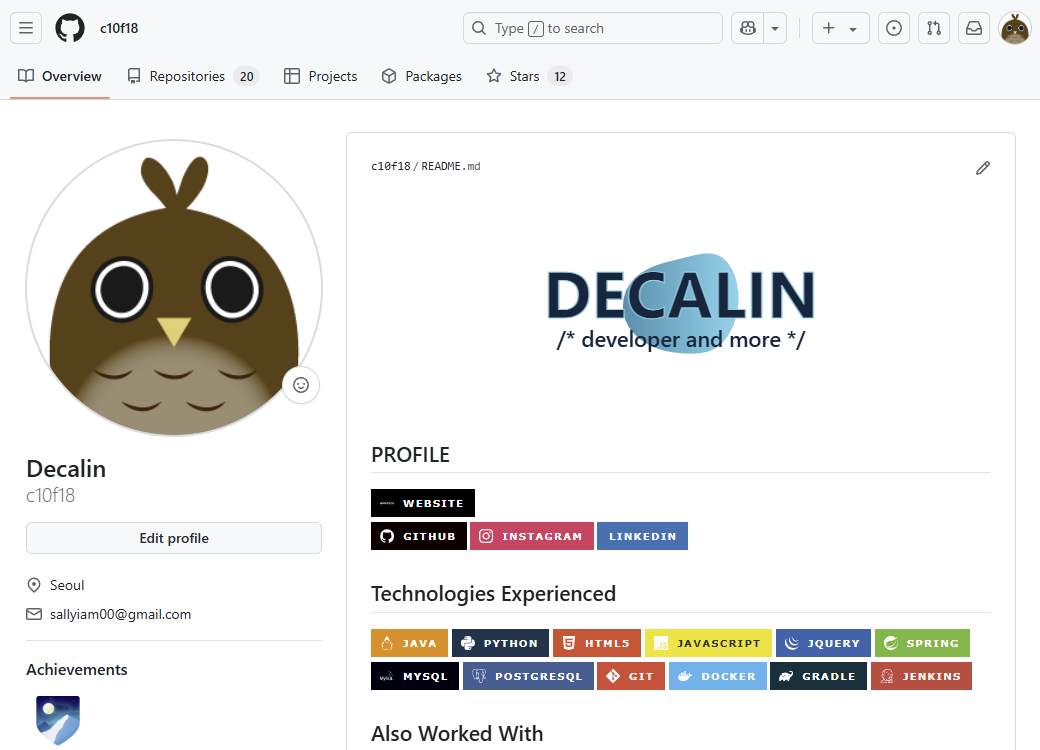This screenshot has width=1040, height=750.
Task: Open the Notifications inbox icon
Action: click(x=973, y=28)
